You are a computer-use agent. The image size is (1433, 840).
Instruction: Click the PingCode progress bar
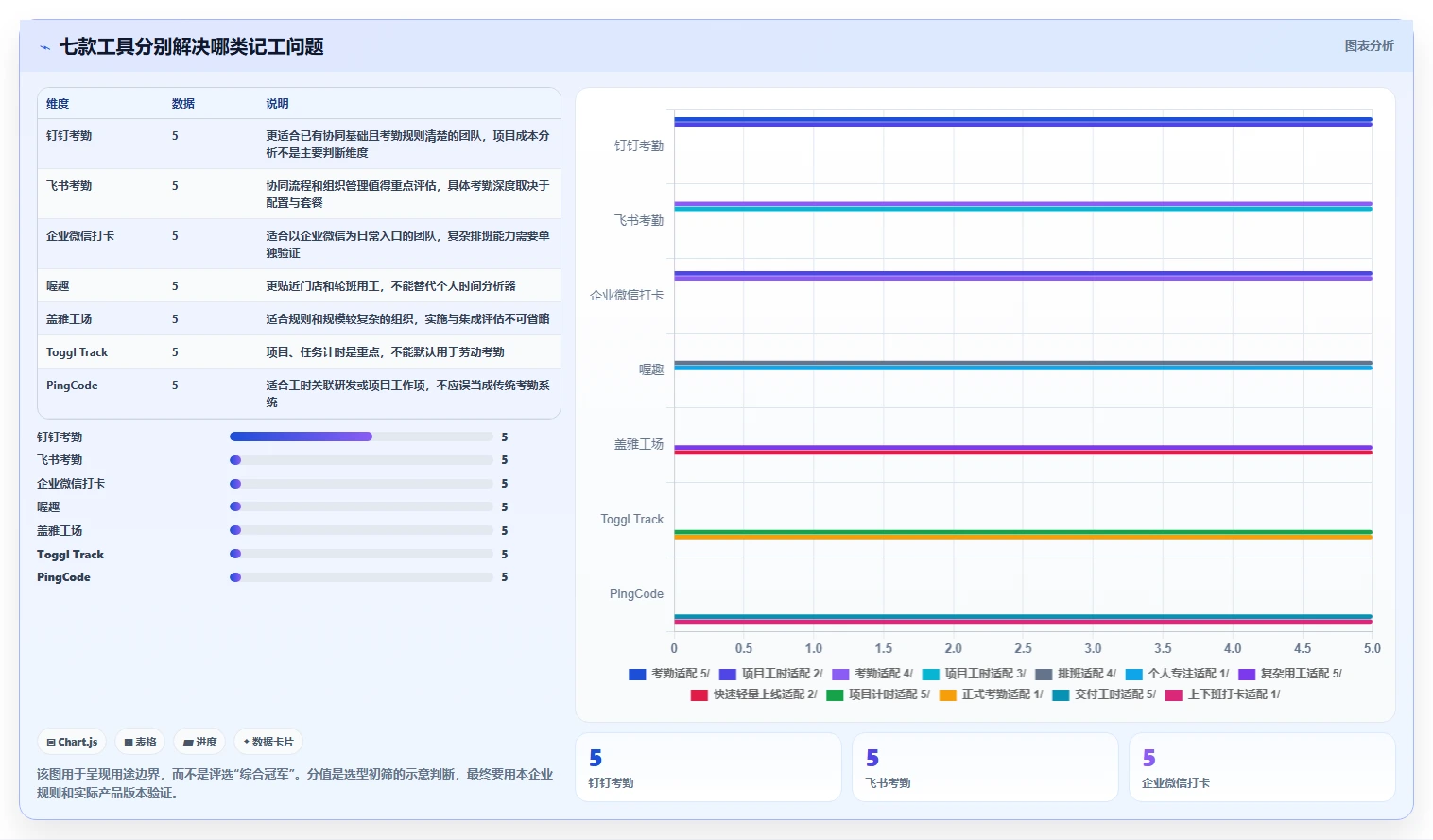361,577
